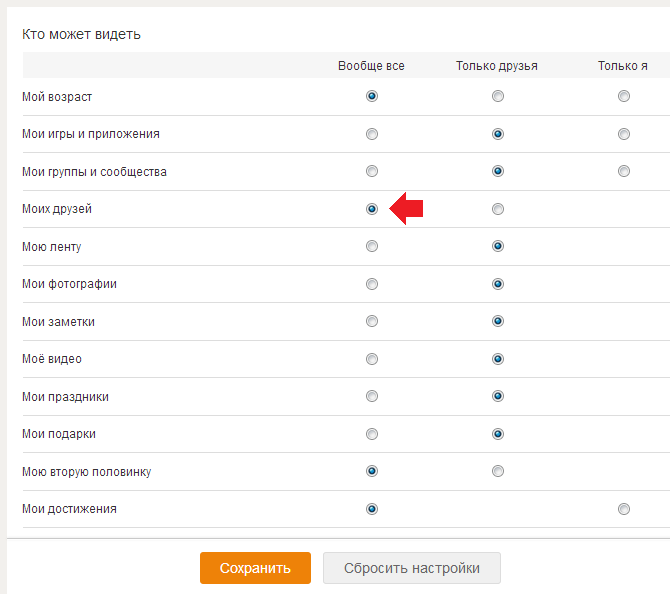Click the selected Вообще все radio for Моих друзей
Image resolution: width=670 pixels, height=594 pixels.
372,209
